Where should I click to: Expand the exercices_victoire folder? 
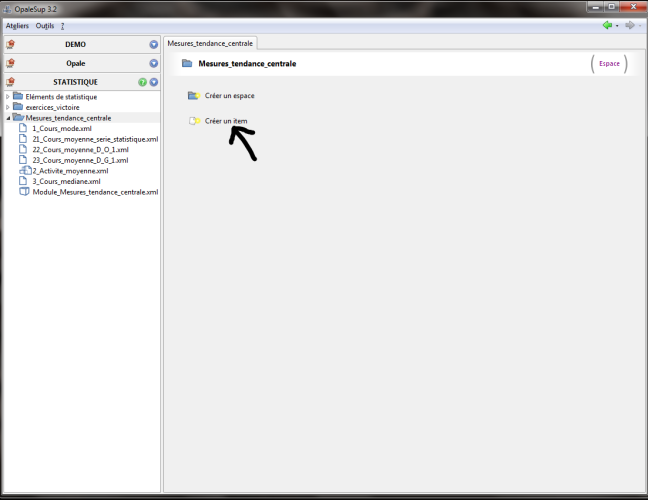7,107
